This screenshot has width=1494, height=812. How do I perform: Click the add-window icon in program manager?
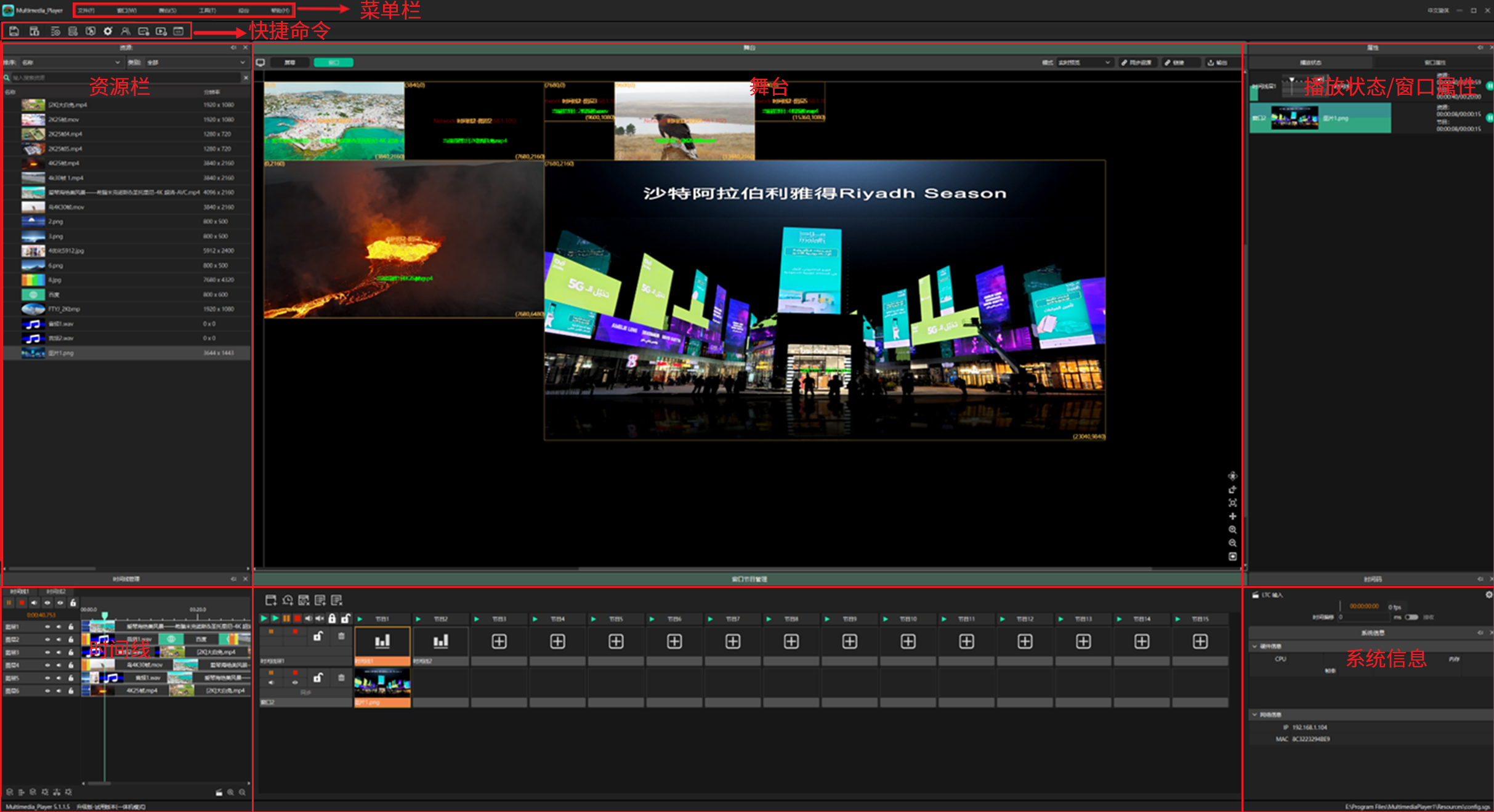click(x=270, y=600)
